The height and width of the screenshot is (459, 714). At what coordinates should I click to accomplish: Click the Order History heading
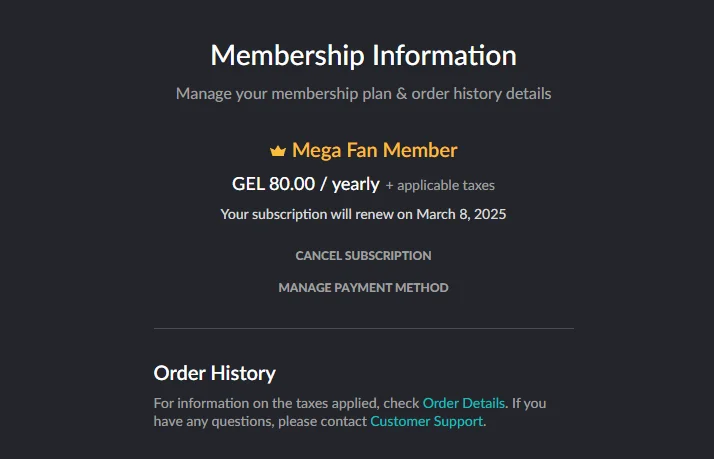pos(214,373)
